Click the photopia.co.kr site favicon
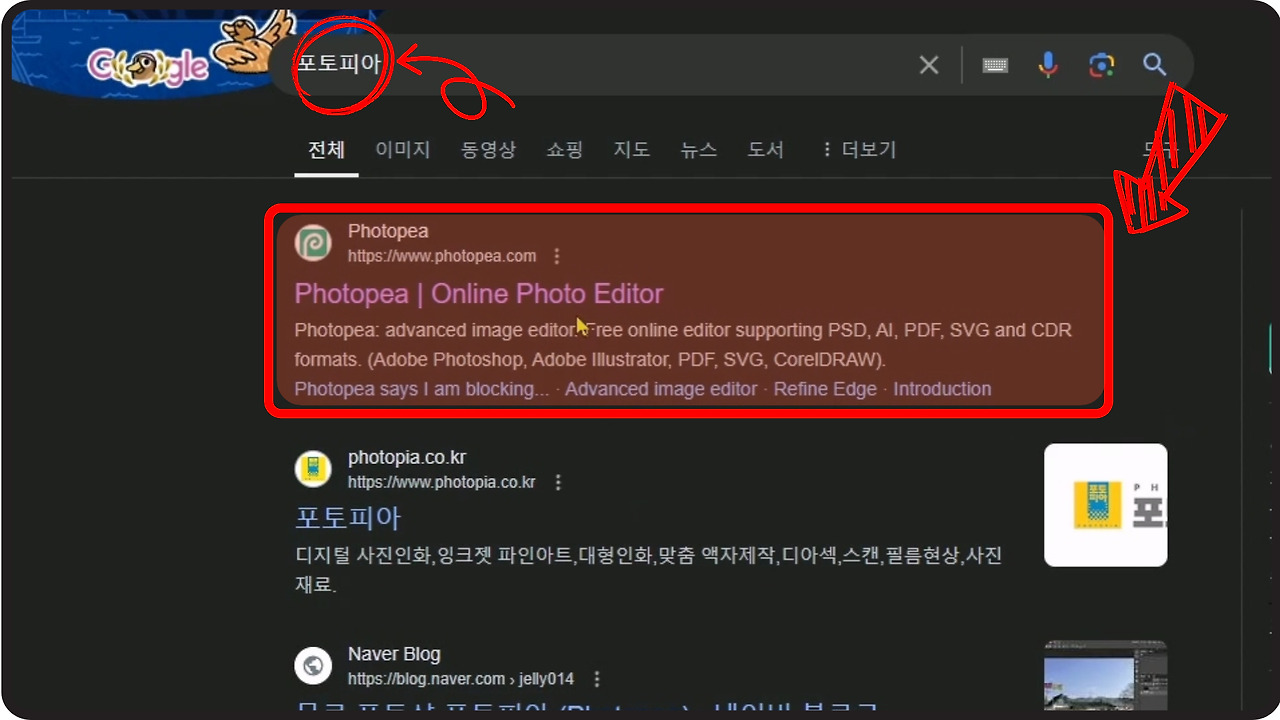The height and width of the screenshot is (720, 1280). (313, 469)
